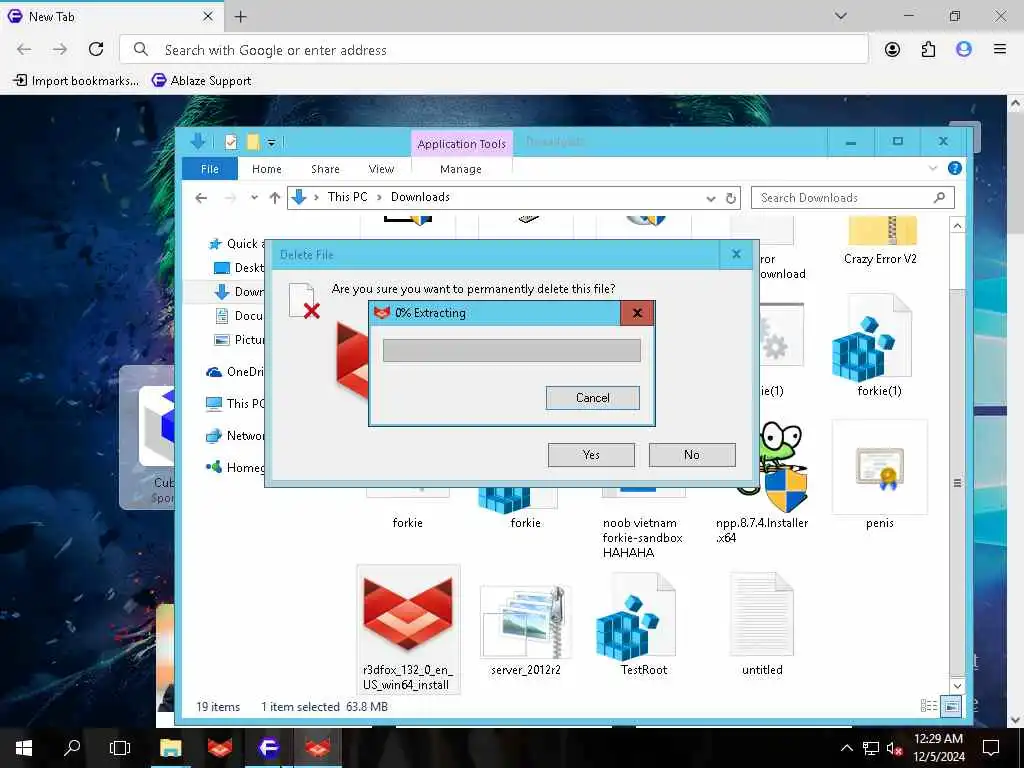Open OneDrive in the navigation pane
The width and height of the screenshot is (1024, 768).
click(235, 372)
